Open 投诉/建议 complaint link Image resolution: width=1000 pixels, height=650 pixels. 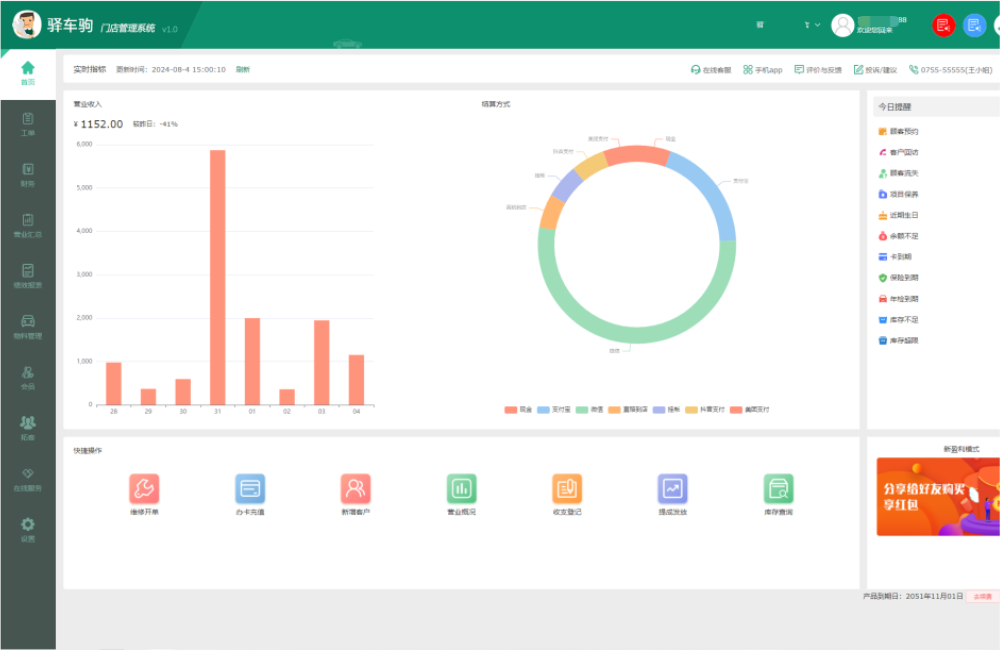click(875, 70)
